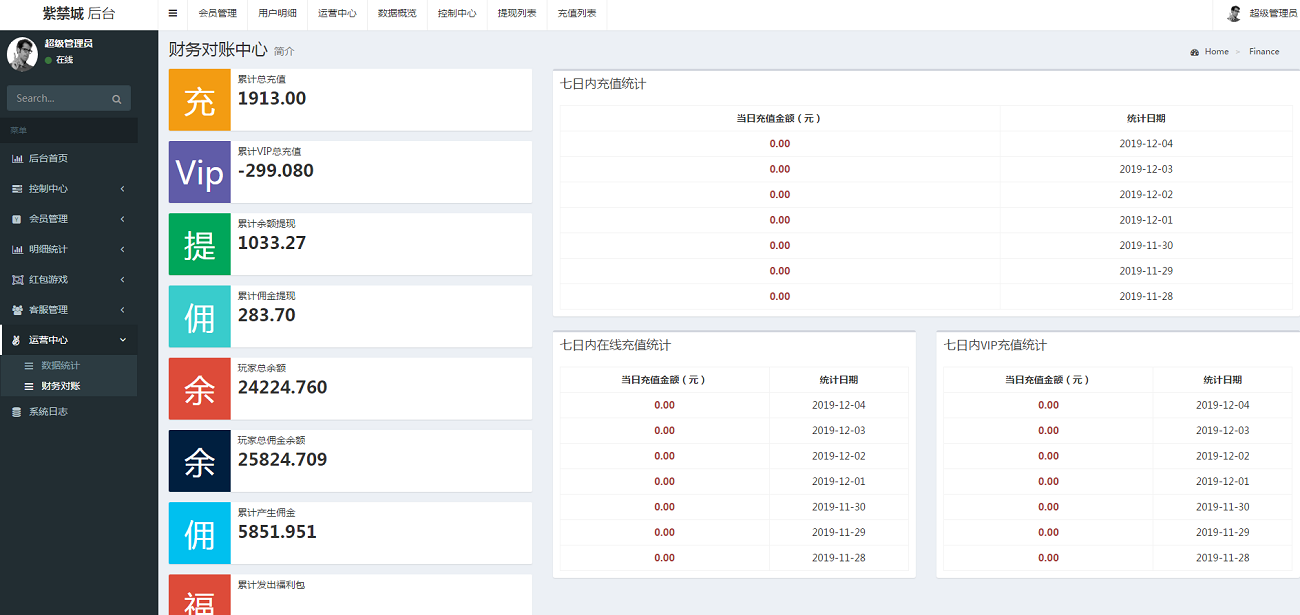Open 充值列表 in the top navigation

[576, 14]
